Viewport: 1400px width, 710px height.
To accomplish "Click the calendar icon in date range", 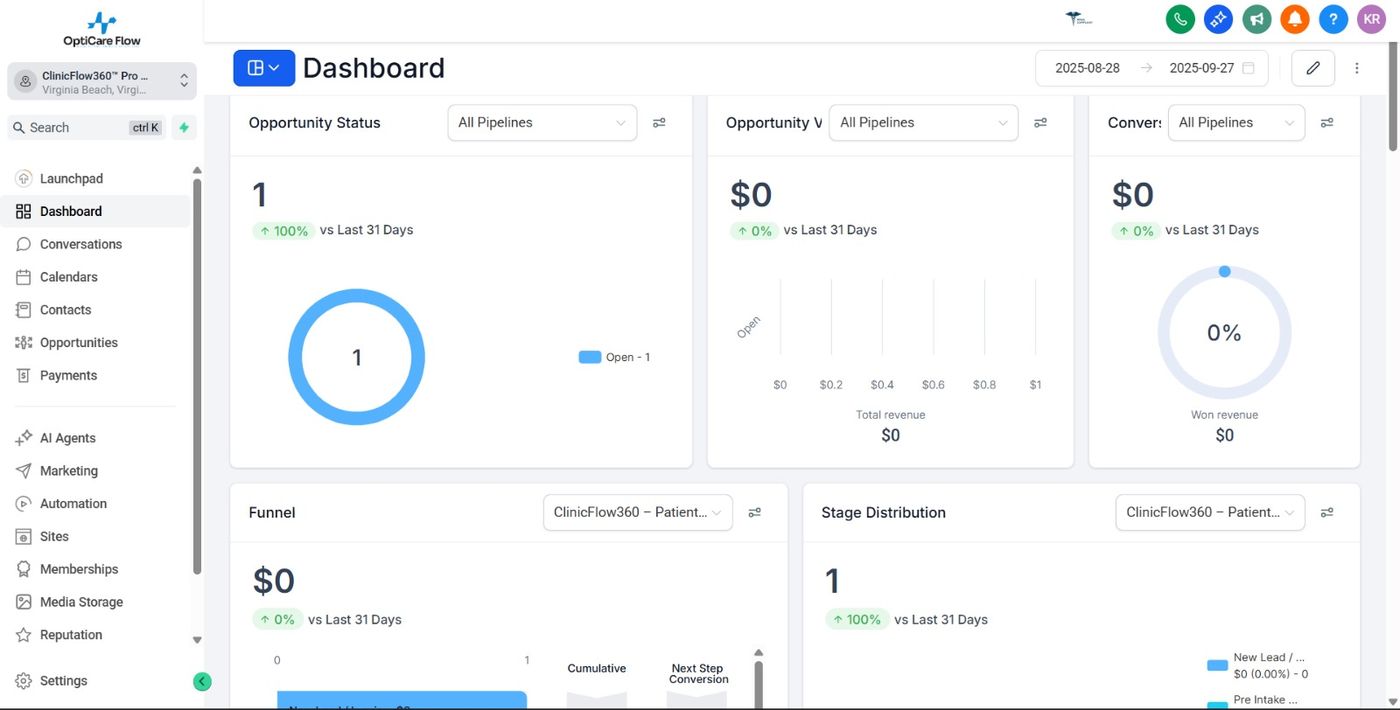I will 1248,68.
